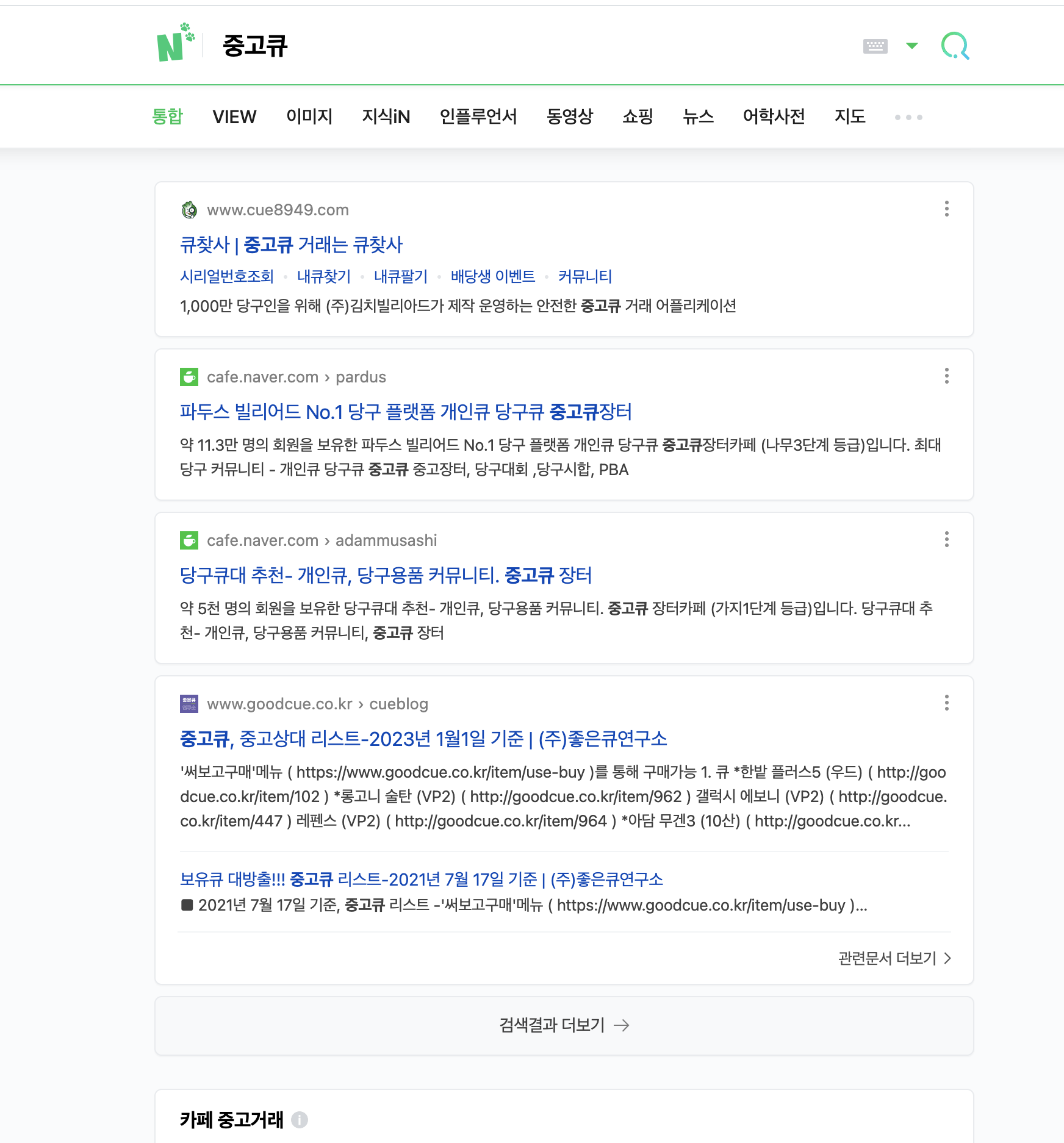Screen dimensions: 1064x1143
Task: Click the goodcue.co.kr site favicon
Action: [x=190, y=704]
